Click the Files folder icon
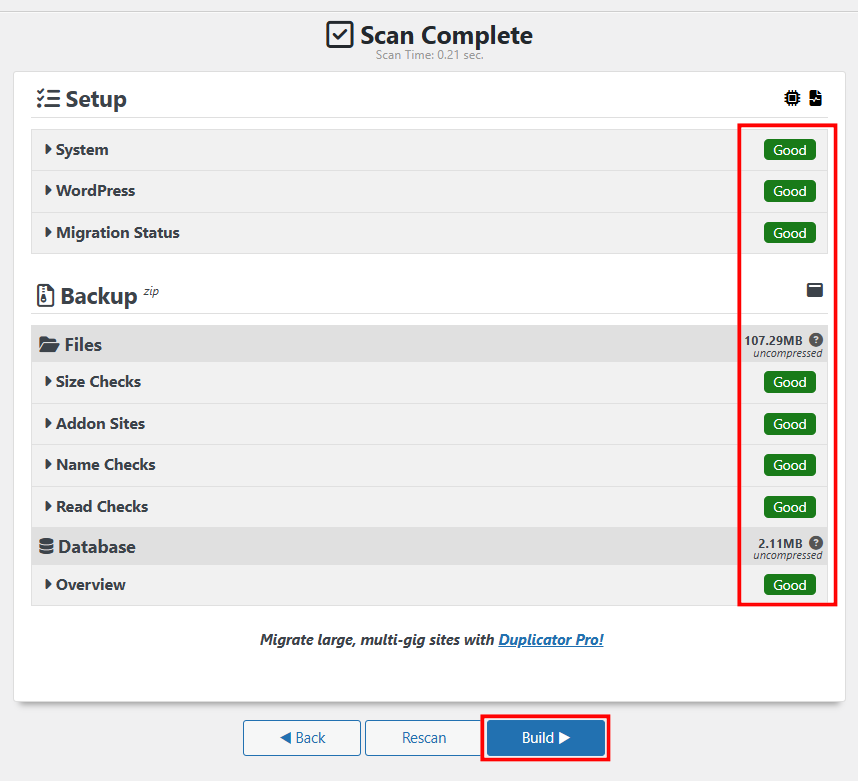The width and height of the screenshot is (858, 781). pos(49,345)
